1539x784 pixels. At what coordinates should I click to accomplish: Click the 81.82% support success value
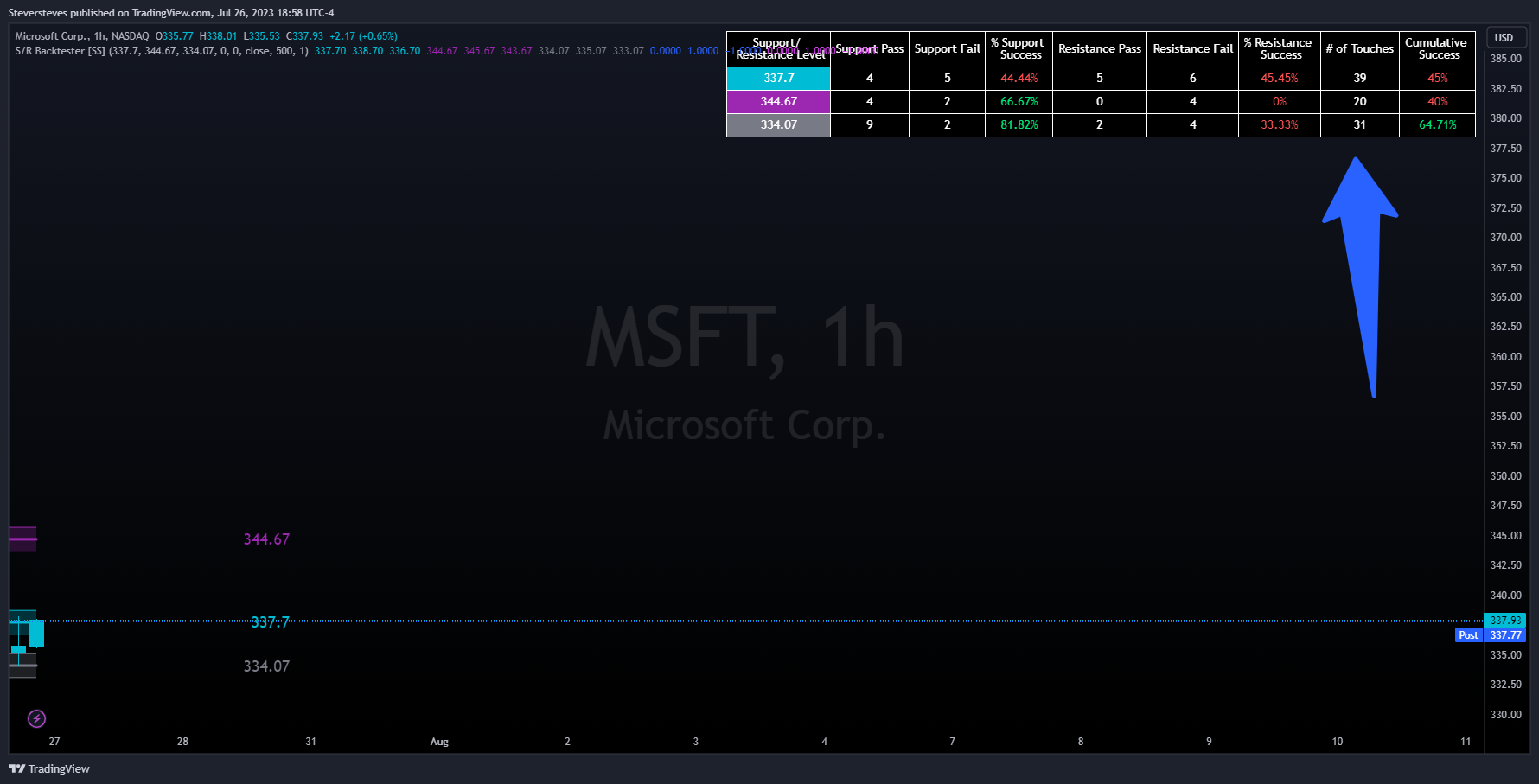coord(1019,124)
